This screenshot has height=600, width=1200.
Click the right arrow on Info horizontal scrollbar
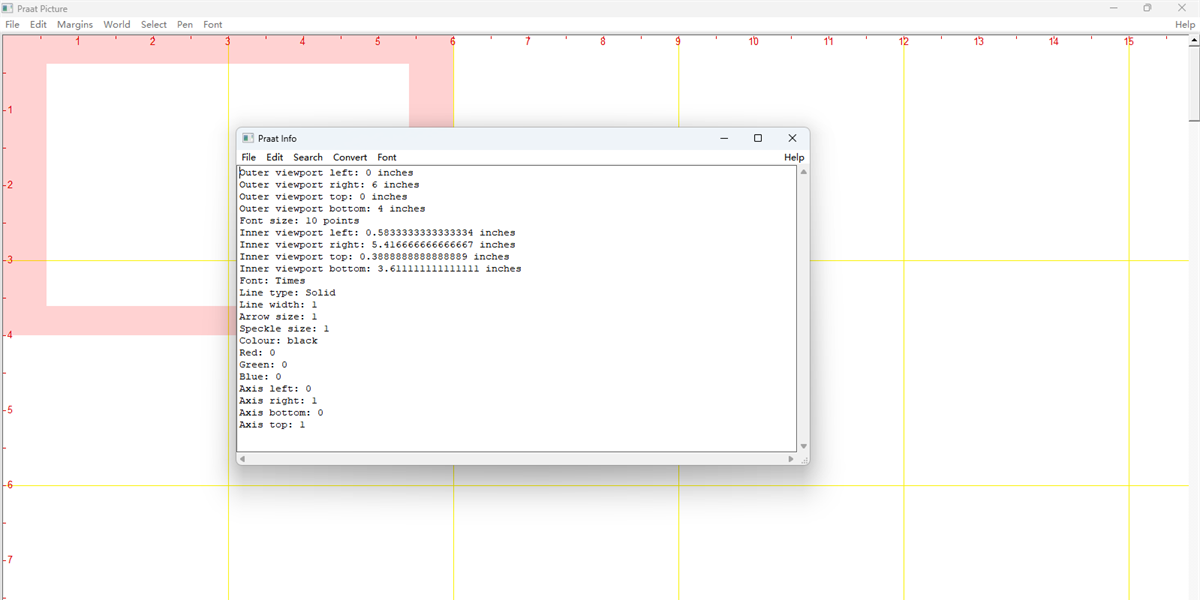[x=790, y=458]
